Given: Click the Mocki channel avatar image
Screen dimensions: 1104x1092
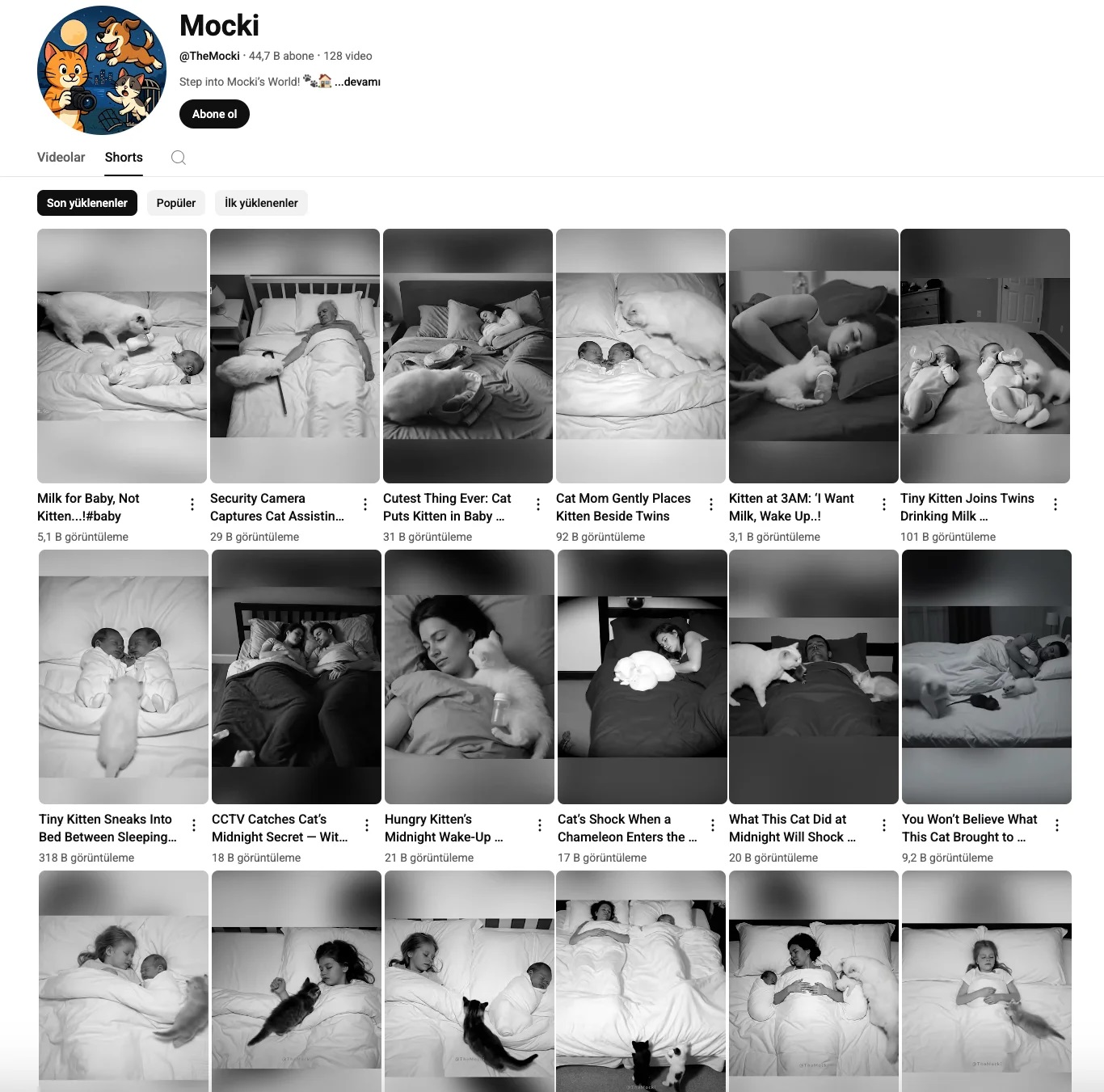Looking at the screenshot, I should [102, 70].
